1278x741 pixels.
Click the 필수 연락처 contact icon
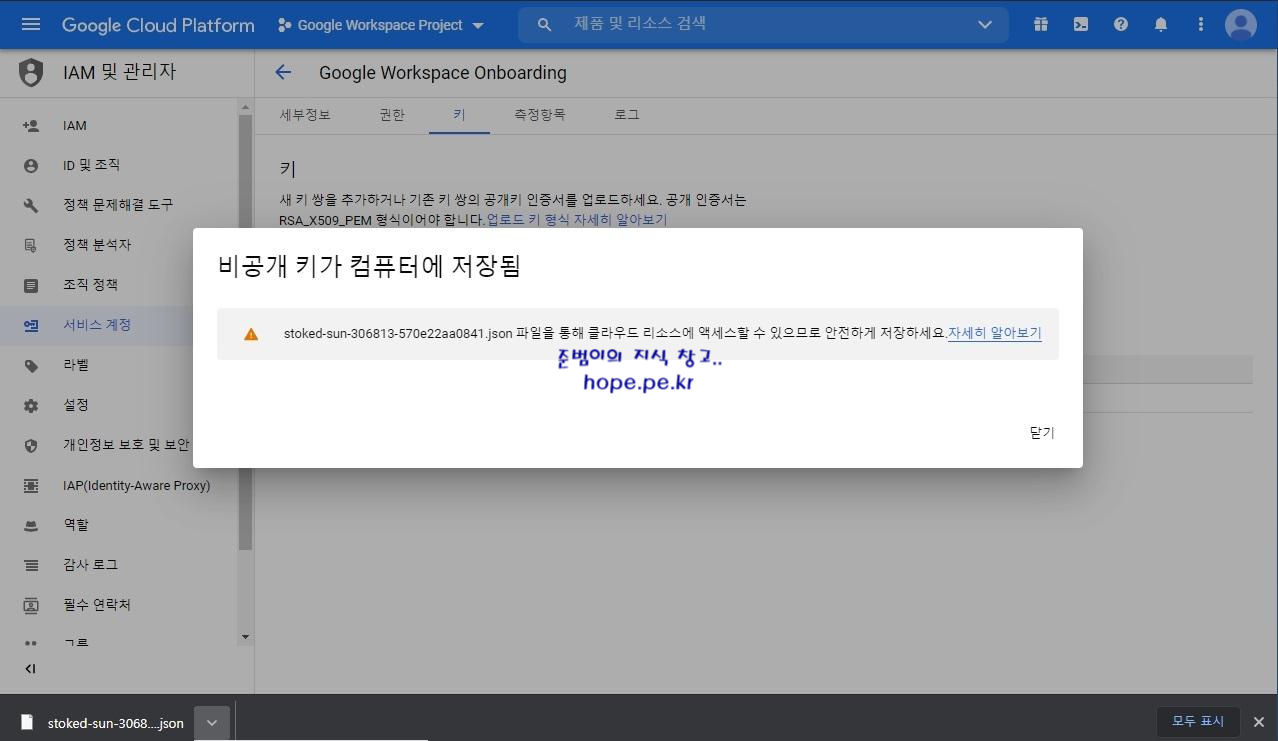click(31, 605)
